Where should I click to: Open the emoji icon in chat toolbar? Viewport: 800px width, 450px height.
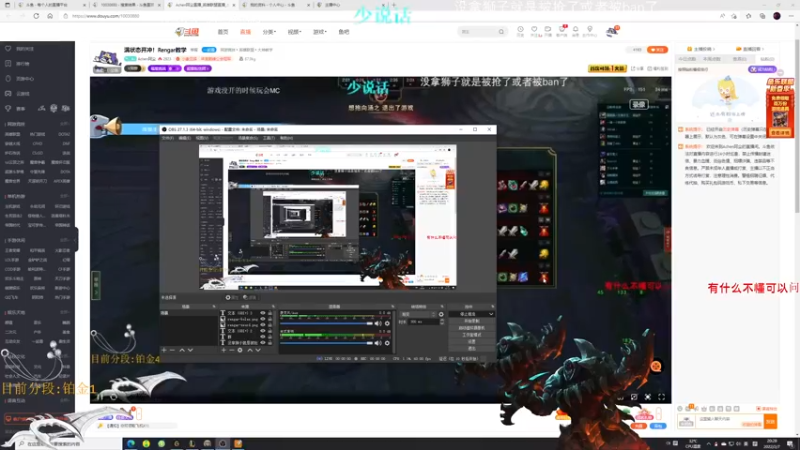click(680, 409)
